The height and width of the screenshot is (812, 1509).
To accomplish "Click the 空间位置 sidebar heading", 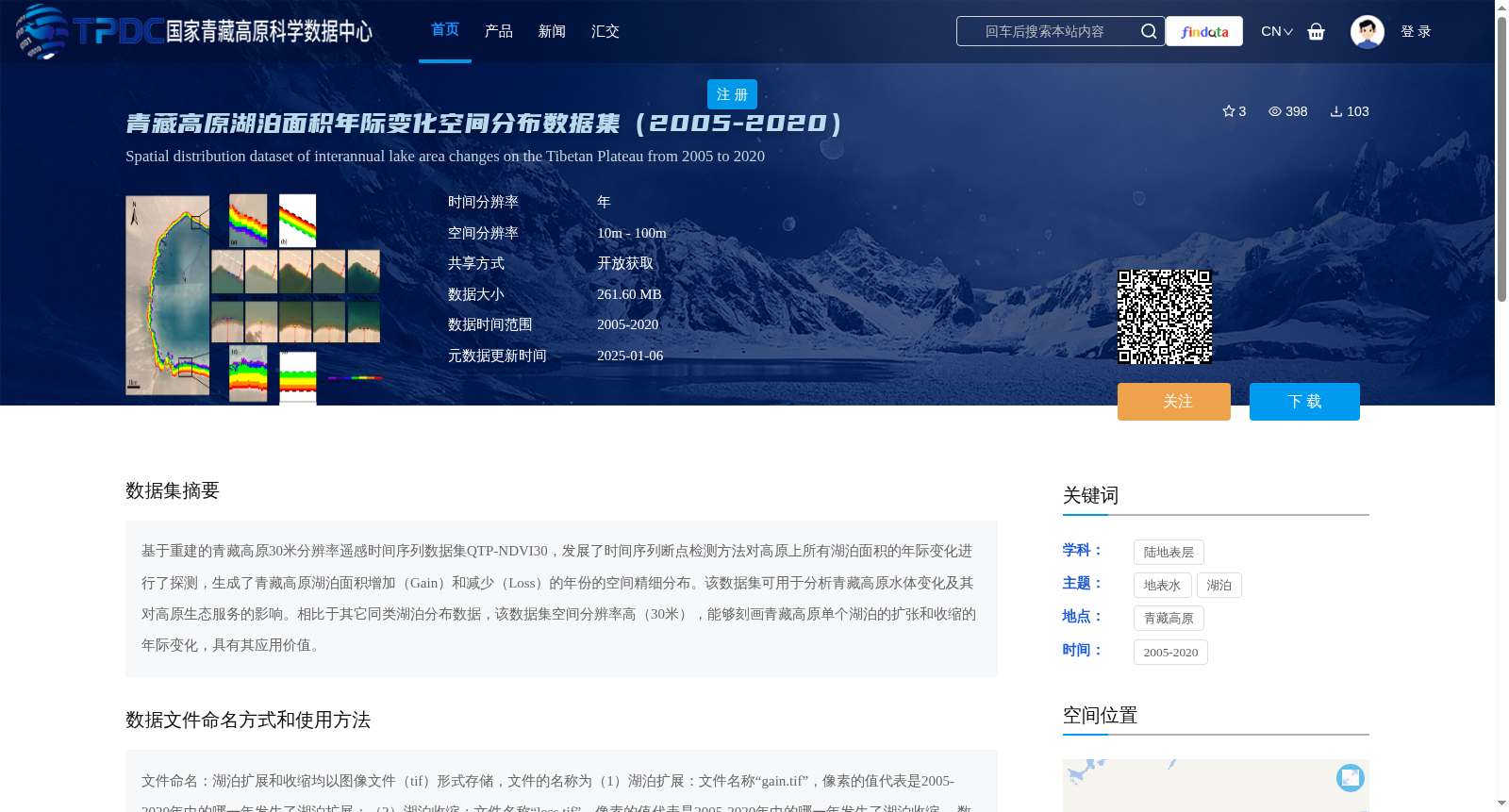I will coord(1100,715).
